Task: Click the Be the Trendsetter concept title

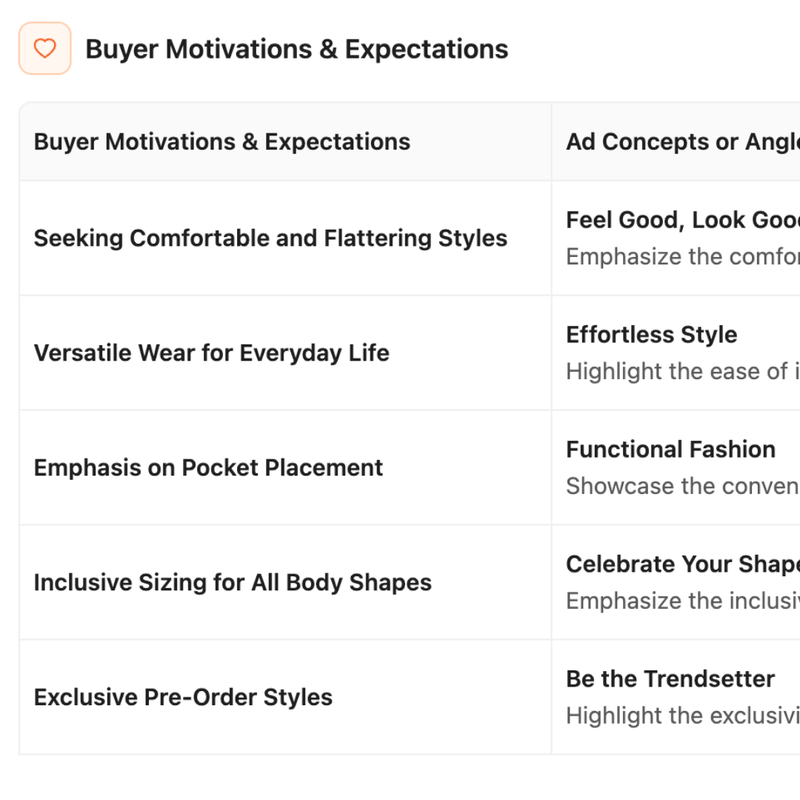Action: 670,679
